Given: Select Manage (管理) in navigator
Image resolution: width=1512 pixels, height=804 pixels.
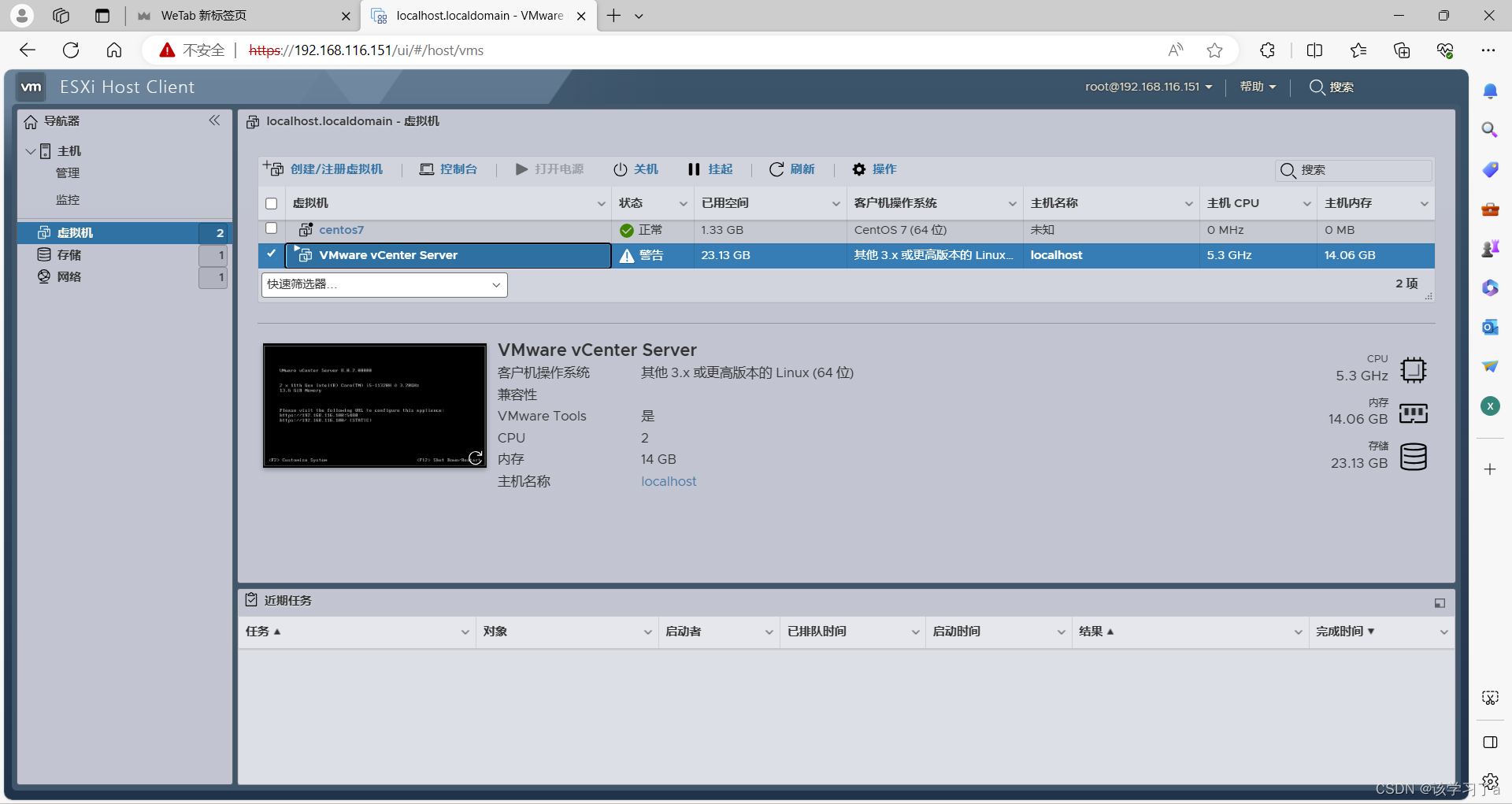Looking at the screenshot, I should click(x=68, y=173).
